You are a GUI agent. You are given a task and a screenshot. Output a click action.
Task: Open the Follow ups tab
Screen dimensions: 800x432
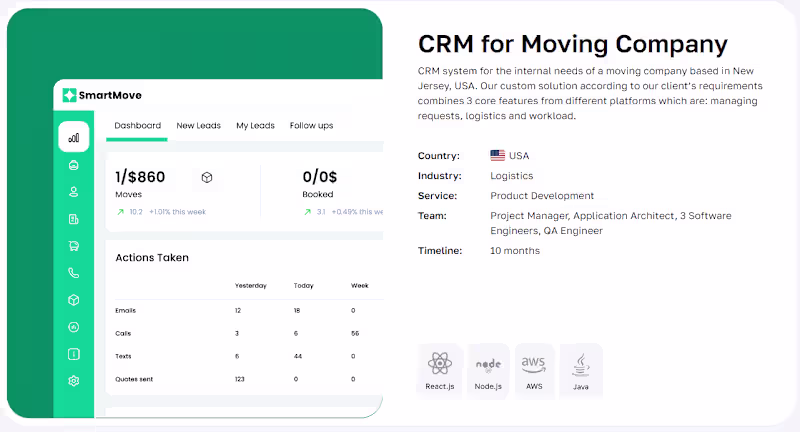311,125
